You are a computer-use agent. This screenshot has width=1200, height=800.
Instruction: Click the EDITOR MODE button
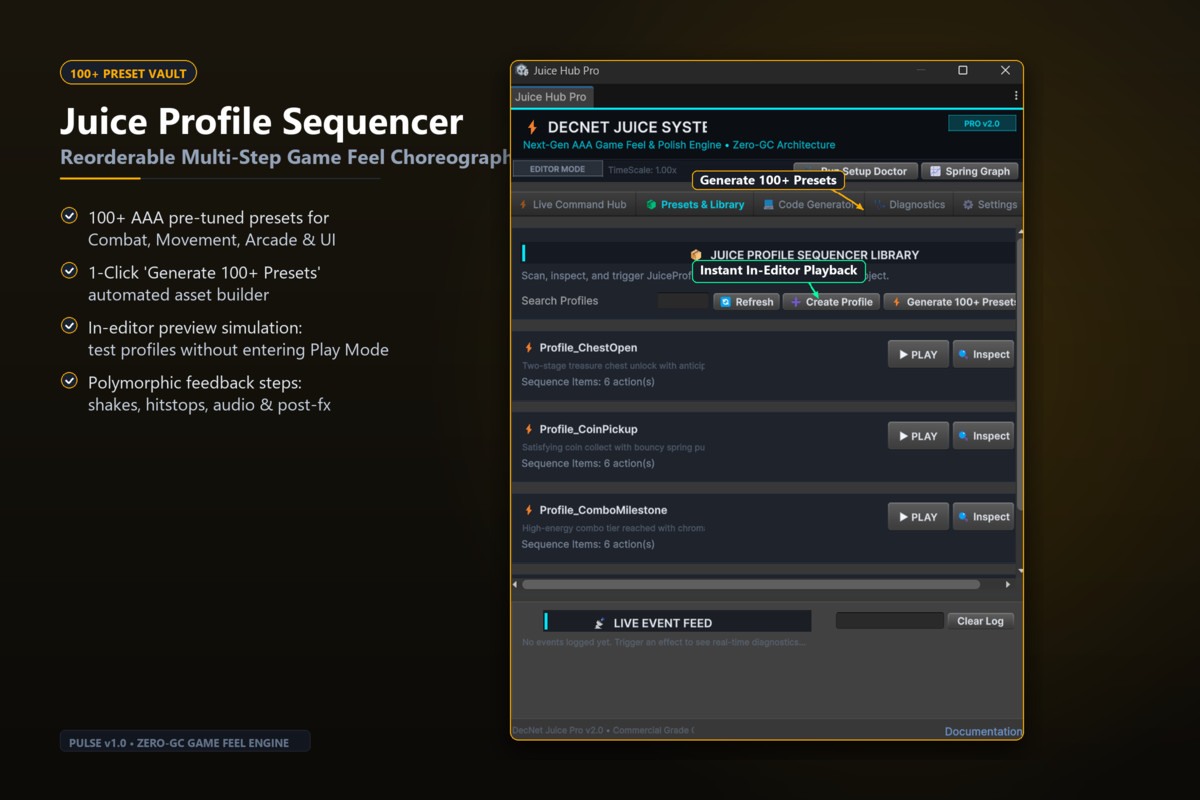(x=558, y=169)
